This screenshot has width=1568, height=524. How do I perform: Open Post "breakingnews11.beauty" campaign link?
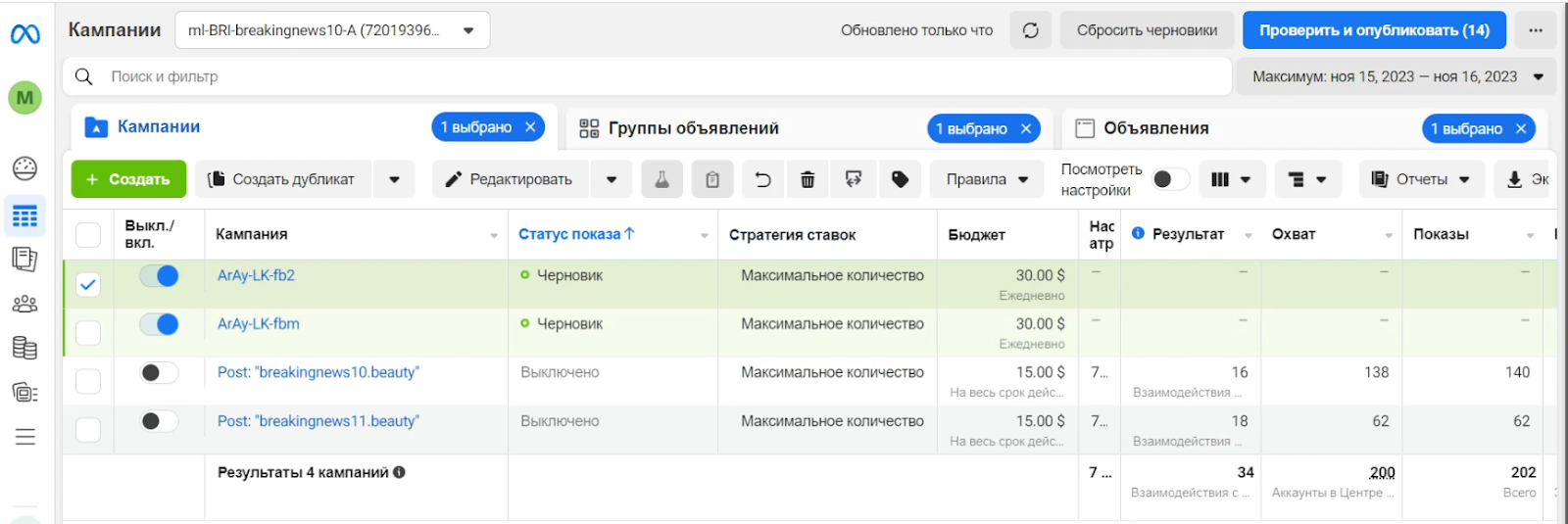pyautogui.click(x=318, y=421)
